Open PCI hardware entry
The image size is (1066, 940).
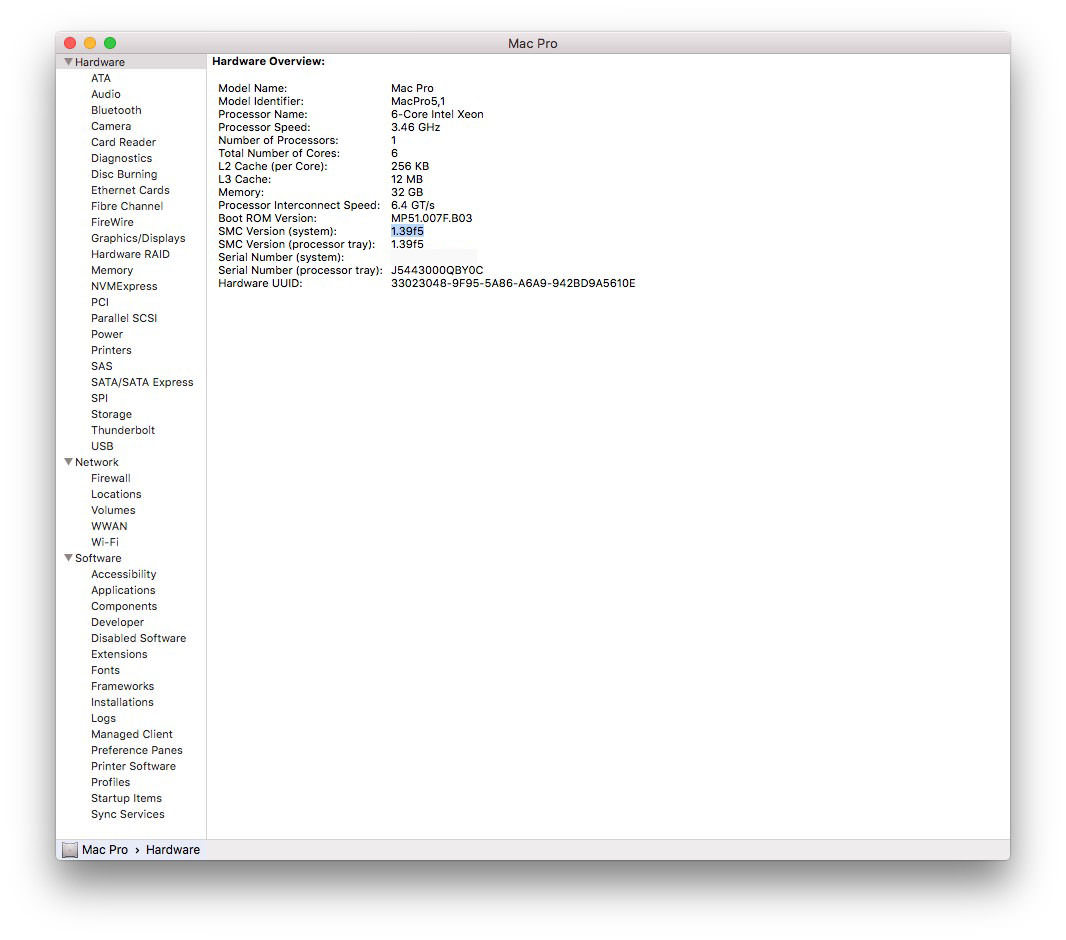coord(99,302)
